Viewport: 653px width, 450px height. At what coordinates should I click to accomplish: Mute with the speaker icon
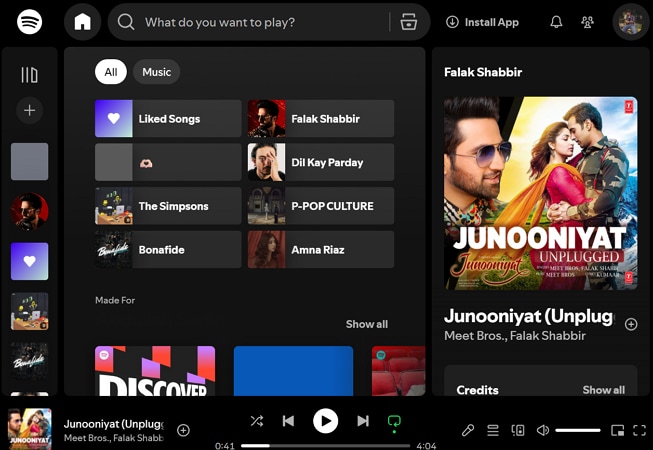point(543,430)
